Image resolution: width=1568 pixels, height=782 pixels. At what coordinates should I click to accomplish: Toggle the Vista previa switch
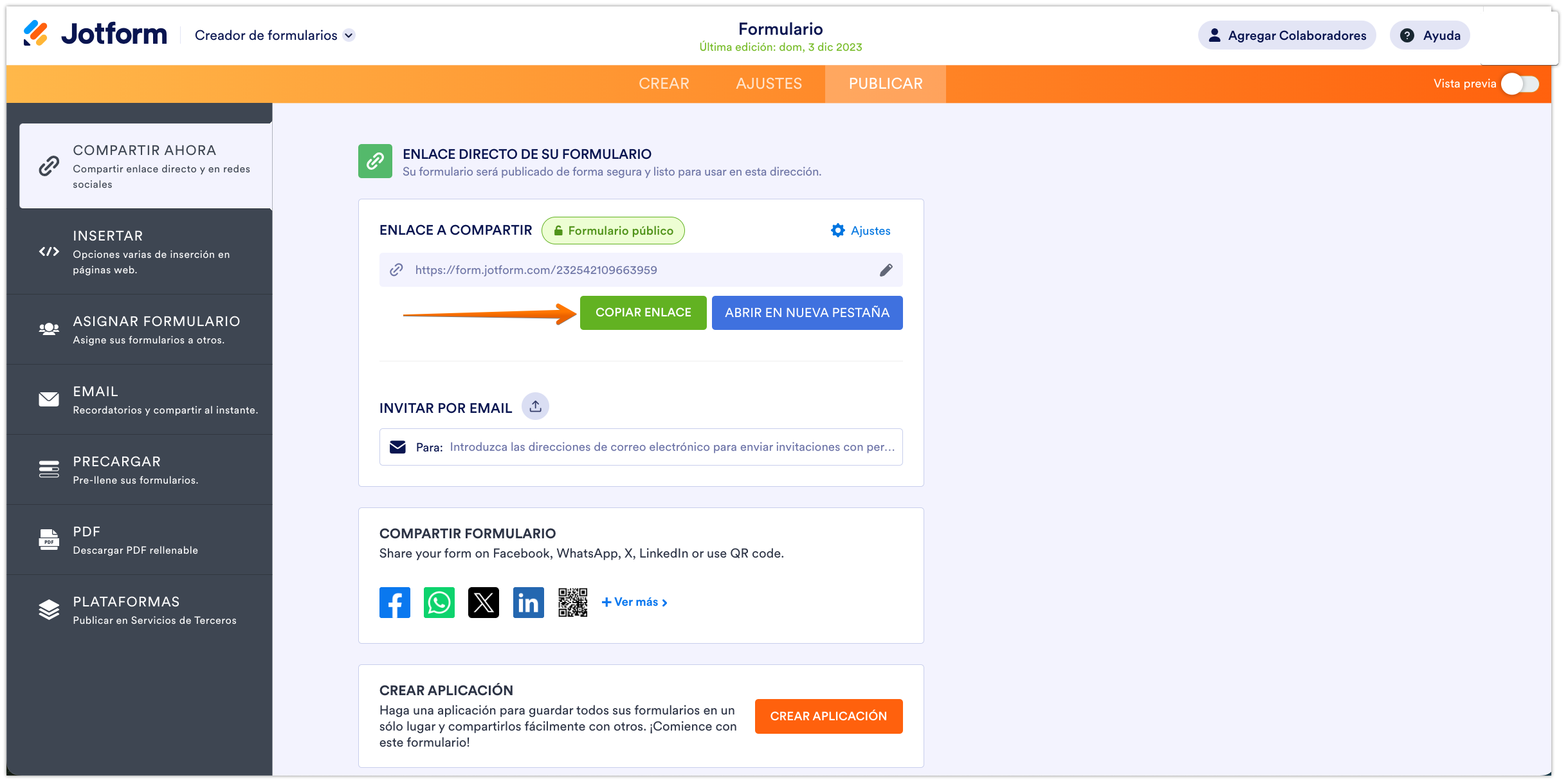pos(1520,84)
